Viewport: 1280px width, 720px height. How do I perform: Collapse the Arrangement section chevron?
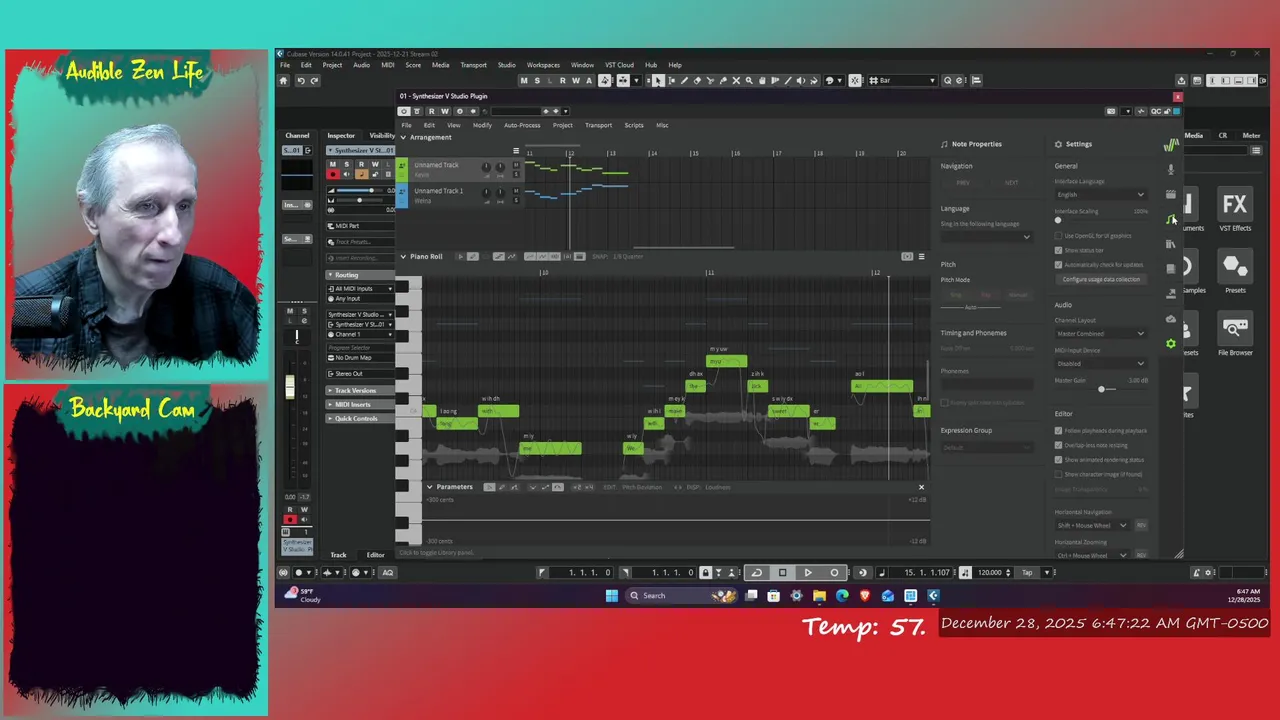(403, 138)
